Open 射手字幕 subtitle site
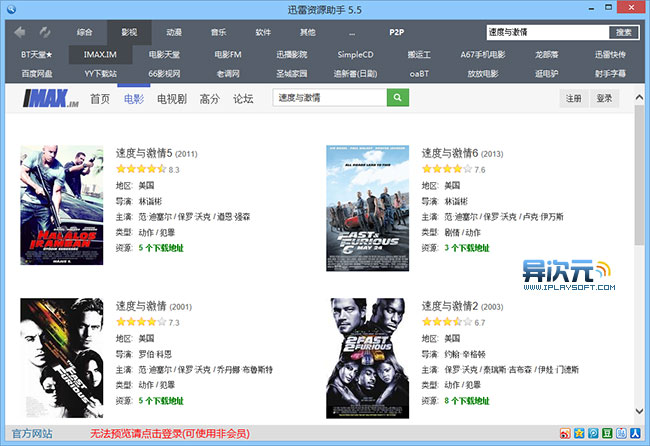 tap(610, 74)
